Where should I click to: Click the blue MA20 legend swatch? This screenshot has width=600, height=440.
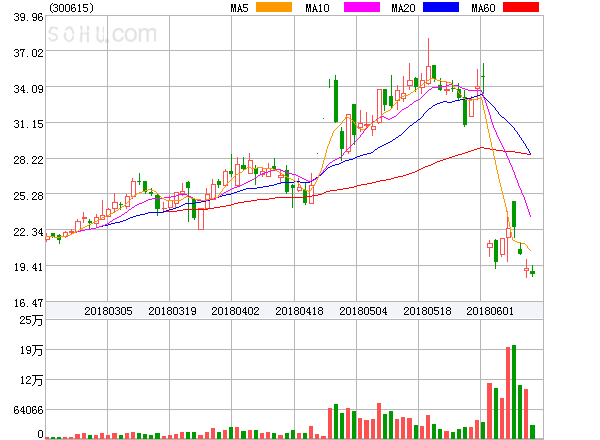click(441, 7)
